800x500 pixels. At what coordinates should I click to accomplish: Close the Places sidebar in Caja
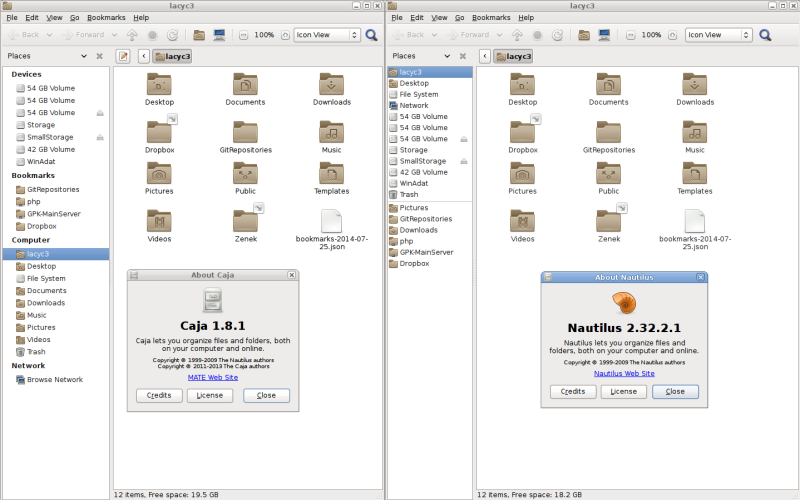pyautogui.click(x=99, y=56)
